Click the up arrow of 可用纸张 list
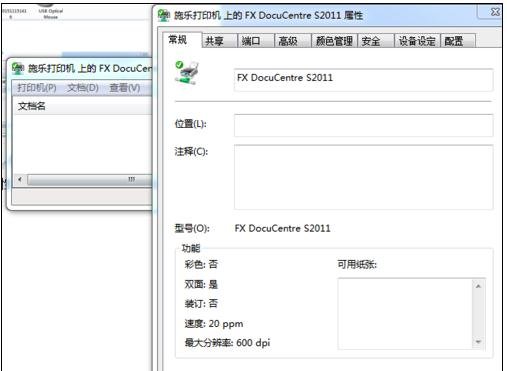The height and width of the screenshot is (371, 507). click(x=478, y=286)
